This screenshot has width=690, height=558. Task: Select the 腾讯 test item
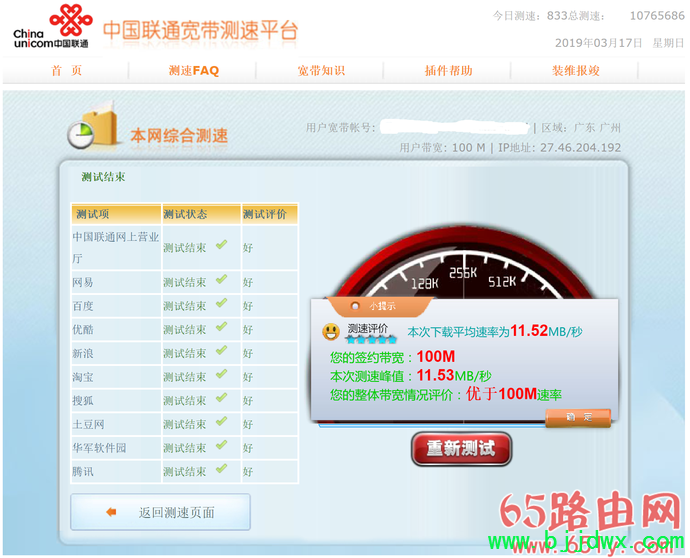[83, 472]
